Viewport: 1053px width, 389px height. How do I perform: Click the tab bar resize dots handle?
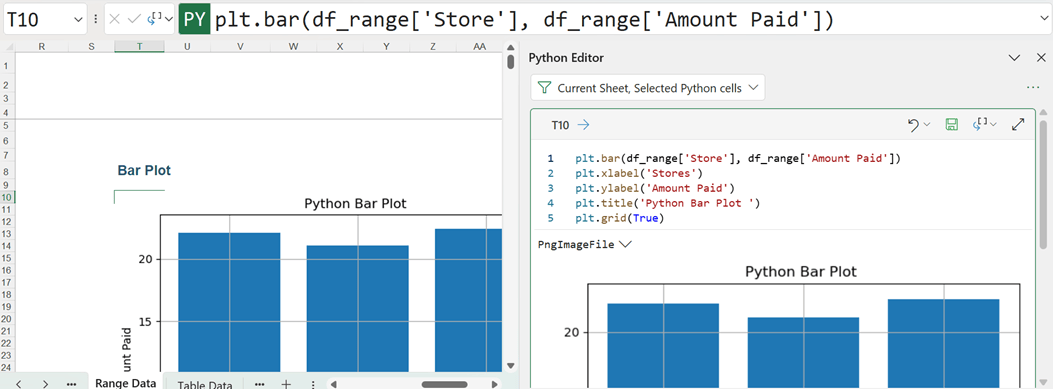[x=312, y=384]
